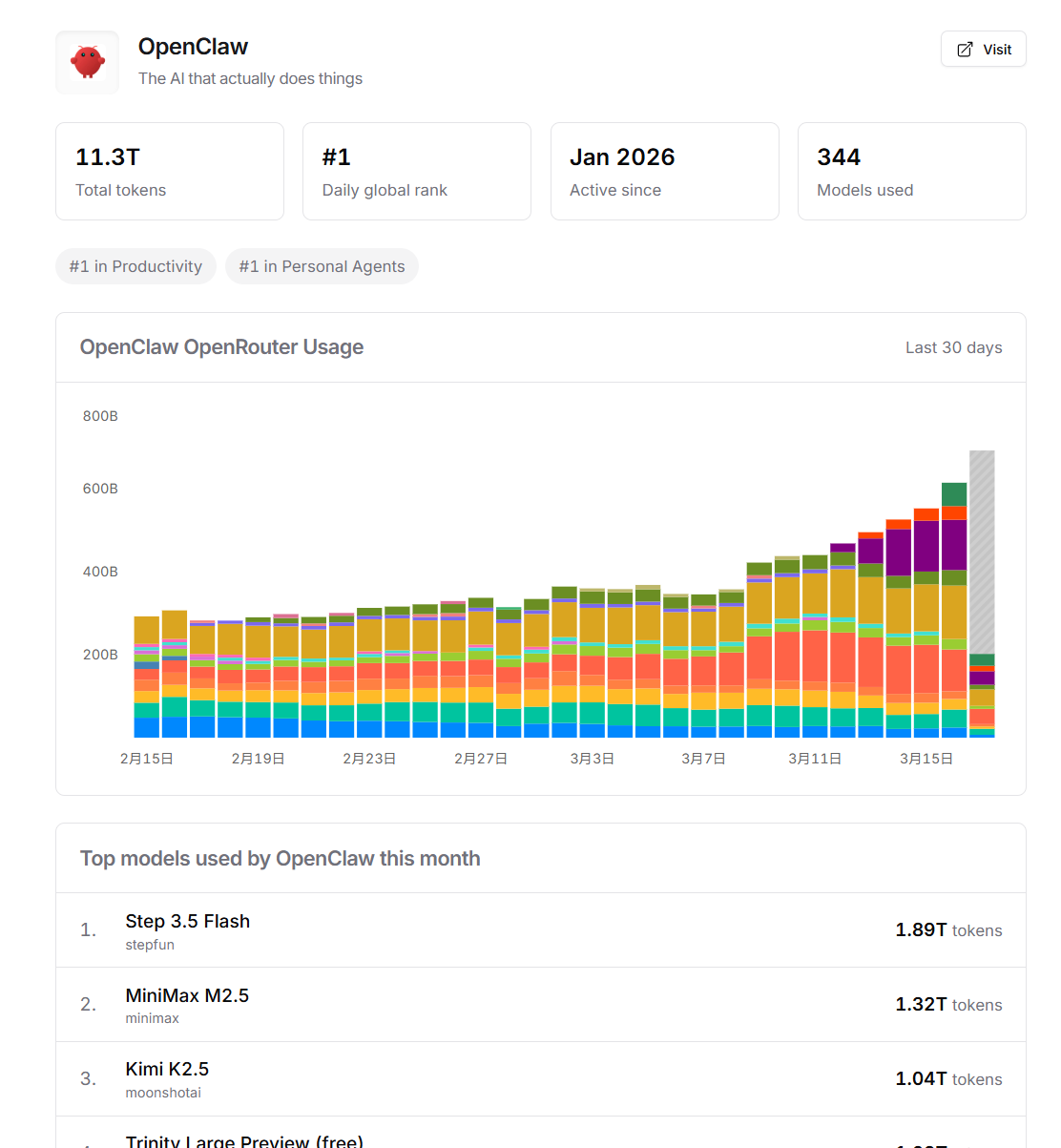
Task: Click the Daily global rank card
Action: pos(416,172)
